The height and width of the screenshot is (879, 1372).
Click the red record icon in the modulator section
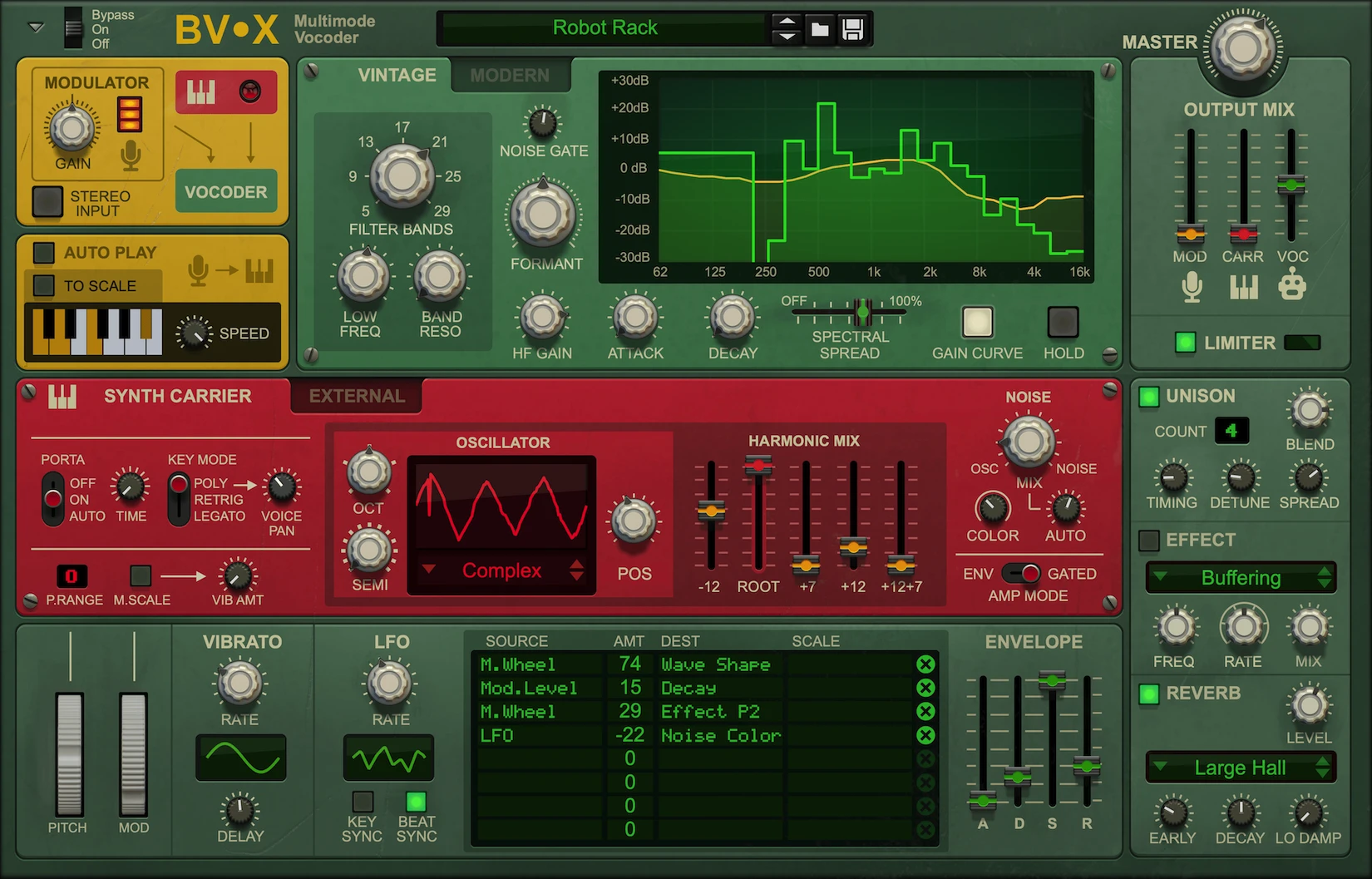pos(249,91)
